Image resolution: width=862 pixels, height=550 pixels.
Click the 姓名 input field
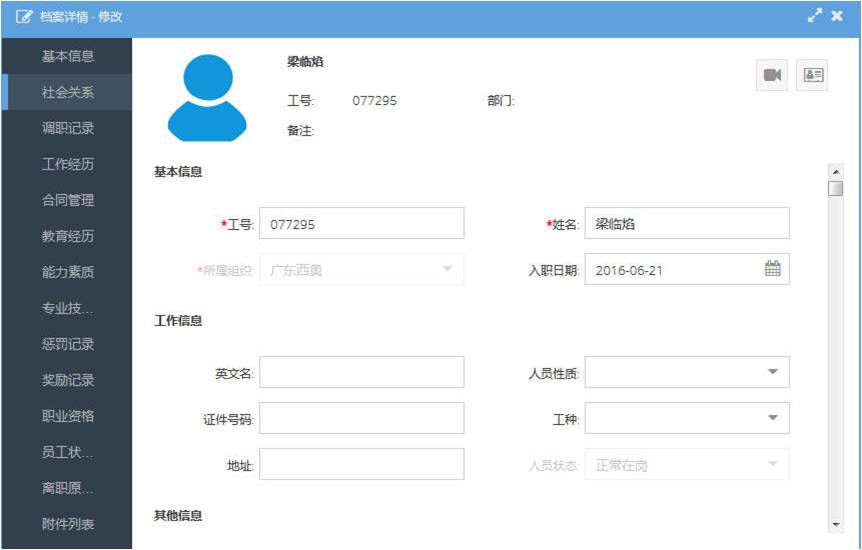687,223
